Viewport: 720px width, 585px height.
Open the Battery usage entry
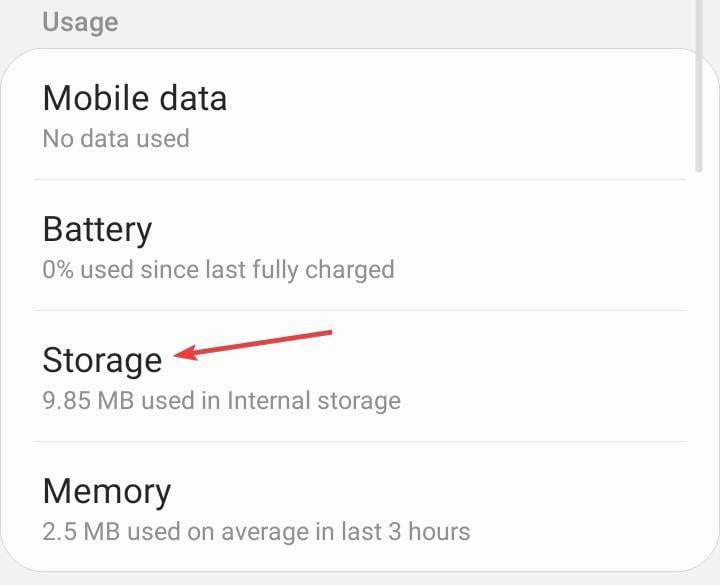coord(97,229)
